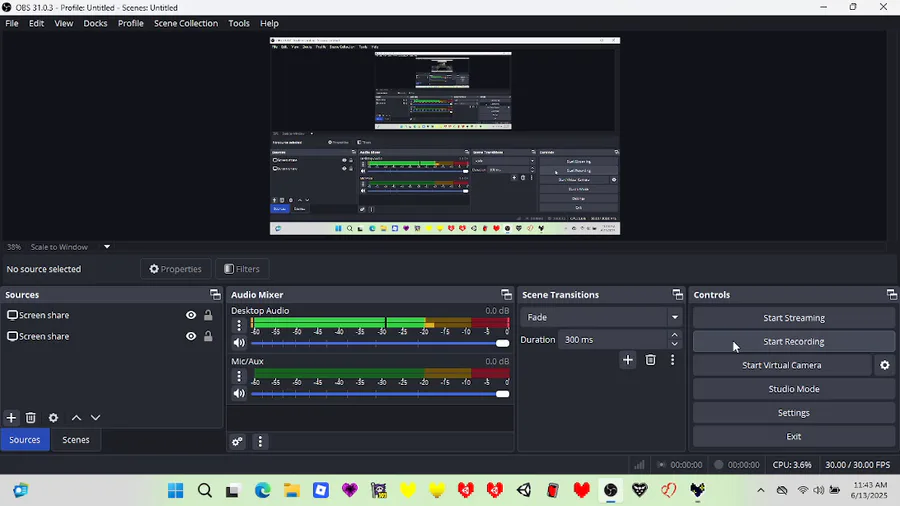The height and width of the screenshot is (506, 900).
Task: Click the Exit button
Action: [x=794, y=437]
